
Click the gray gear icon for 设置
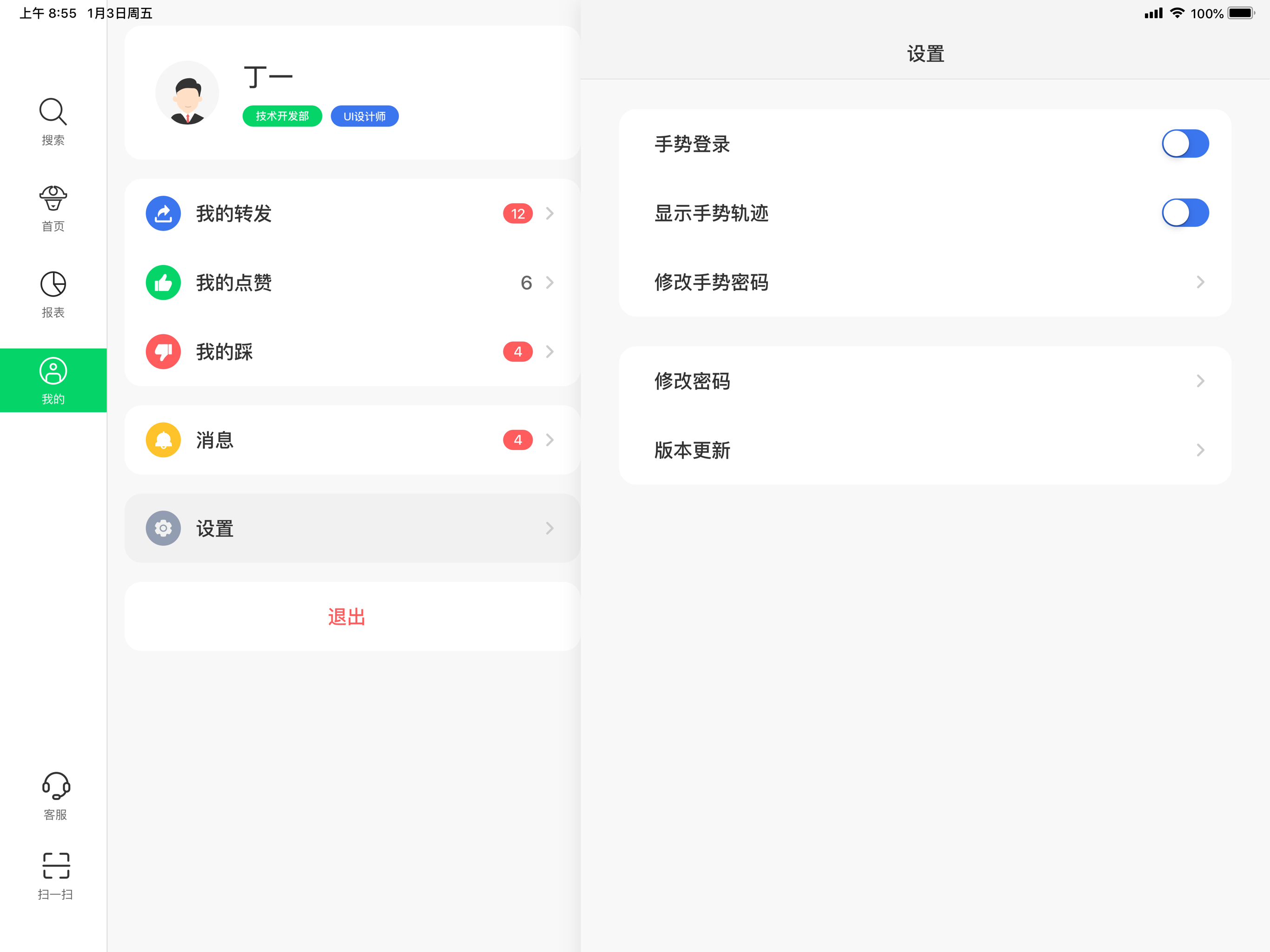tap(163, 528)
